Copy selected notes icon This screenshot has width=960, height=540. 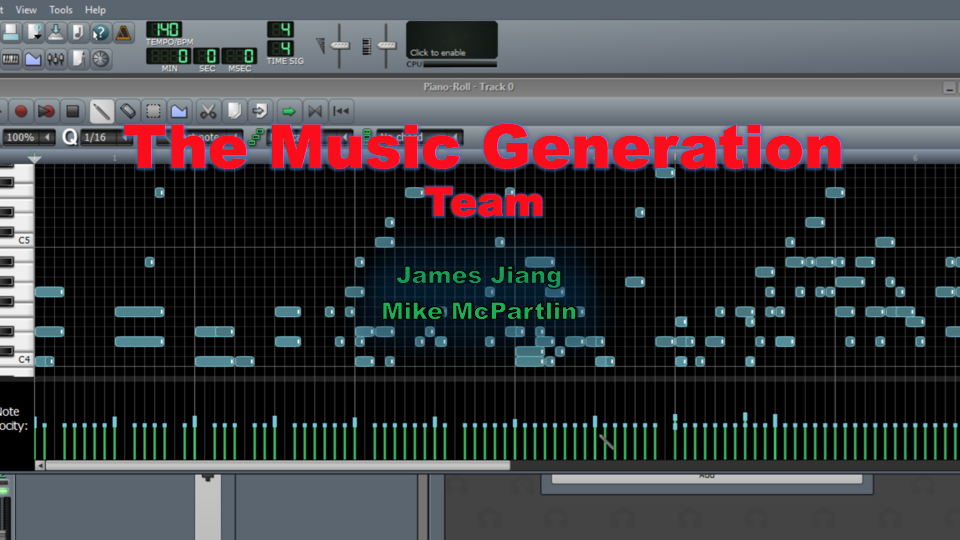point(234,111)
